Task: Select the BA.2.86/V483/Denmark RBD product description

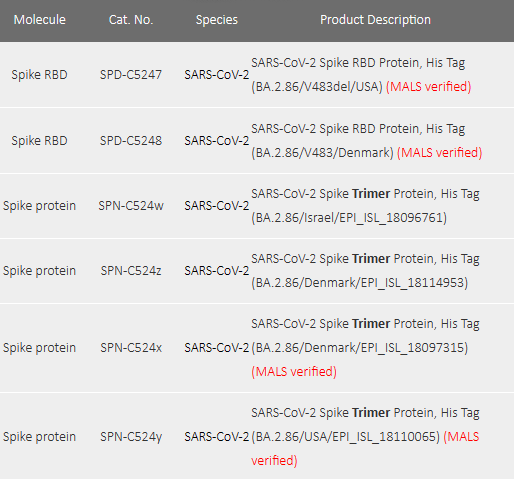Action: tap(367, 141)
